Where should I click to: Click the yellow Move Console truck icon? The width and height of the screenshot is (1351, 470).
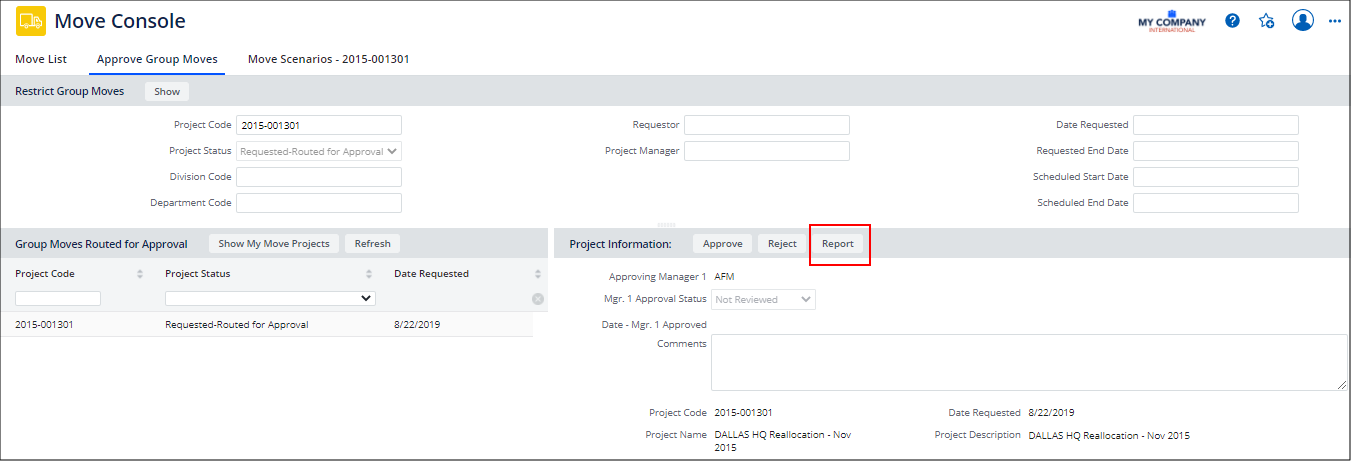click(x=31, y=21)
